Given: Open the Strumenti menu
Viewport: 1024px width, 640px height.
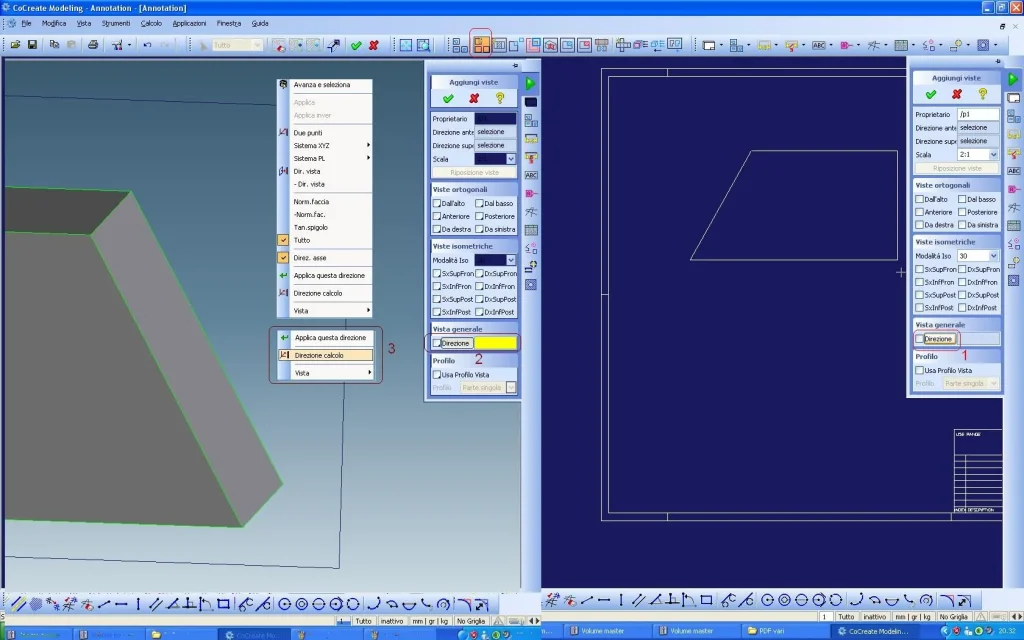Looking at the screenshot, I should coord(116,24).
